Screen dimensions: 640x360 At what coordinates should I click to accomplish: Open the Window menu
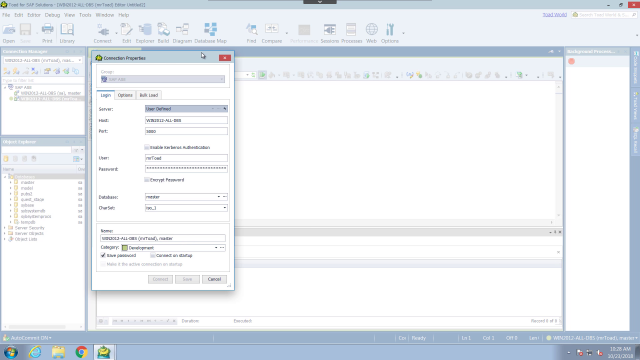[105, 15]
